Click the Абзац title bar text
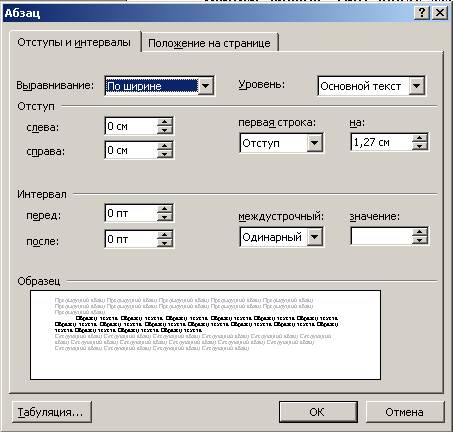This screenshot has width=453, height=432. (22, 13)
